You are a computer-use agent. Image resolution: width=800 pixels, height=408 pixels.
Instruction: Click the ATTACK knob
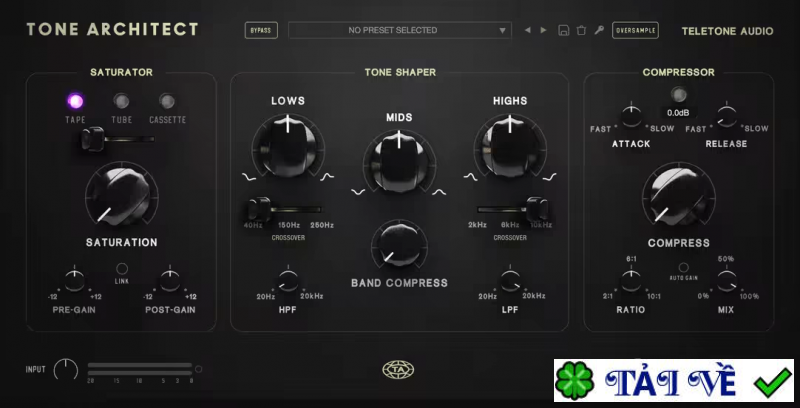click(x=632, y=116)
